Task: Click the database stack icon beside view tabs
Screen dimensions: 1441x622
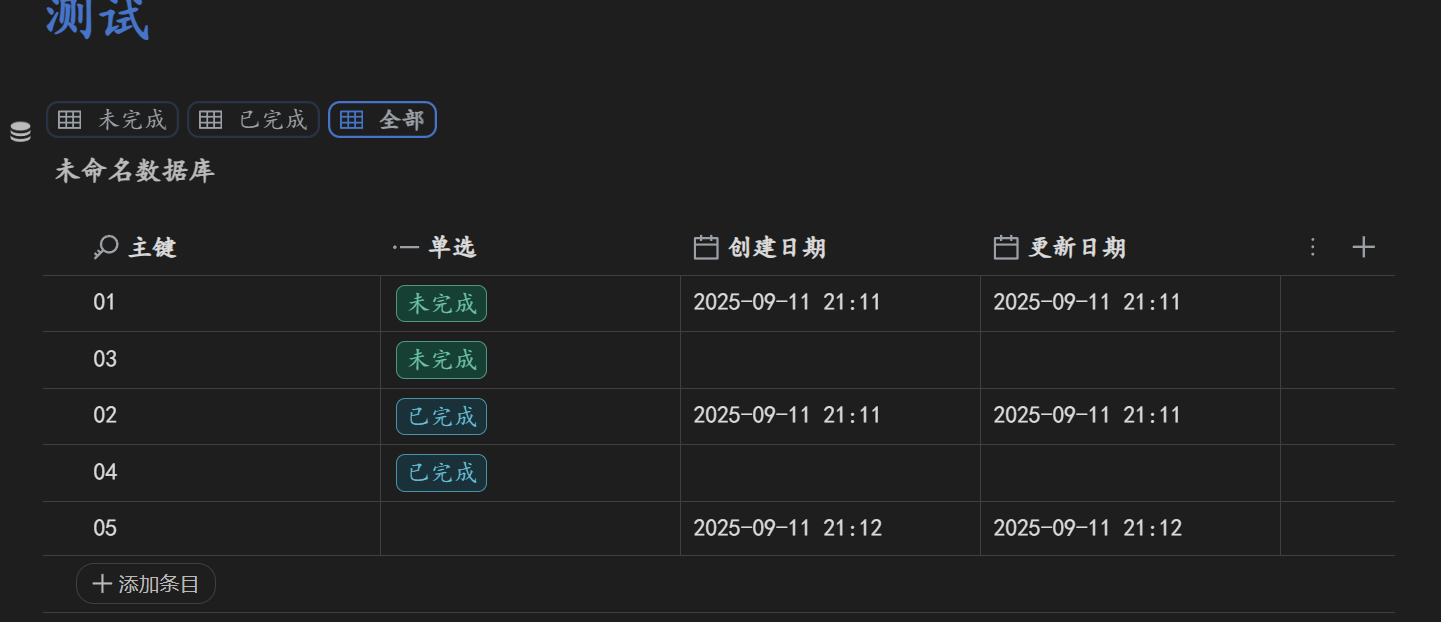Action: (x=20, y=131)
